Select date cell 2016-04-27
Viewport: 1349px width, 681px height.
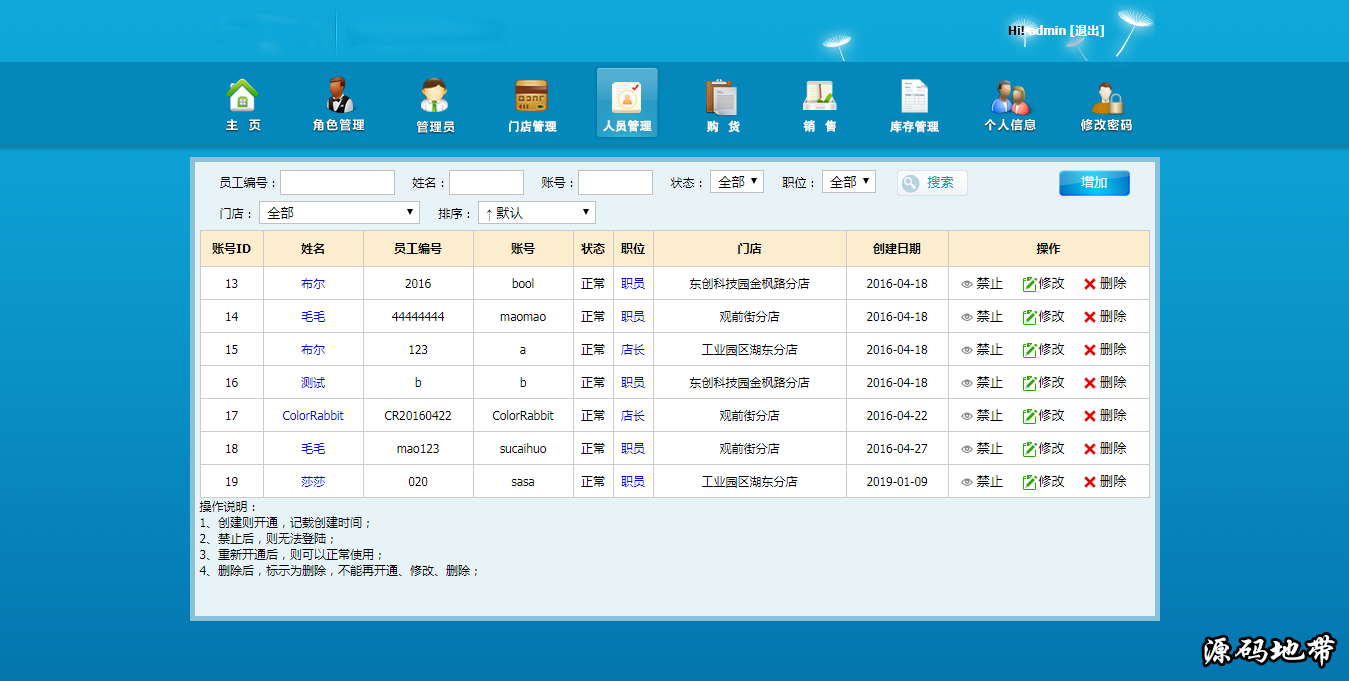click(897, 449)
